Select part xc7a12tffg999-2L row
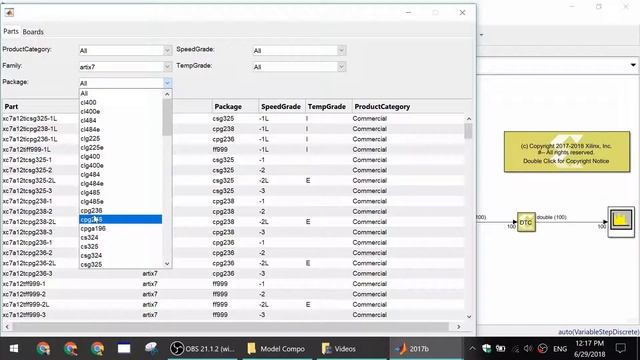The image size is (640, 360). 233,305
